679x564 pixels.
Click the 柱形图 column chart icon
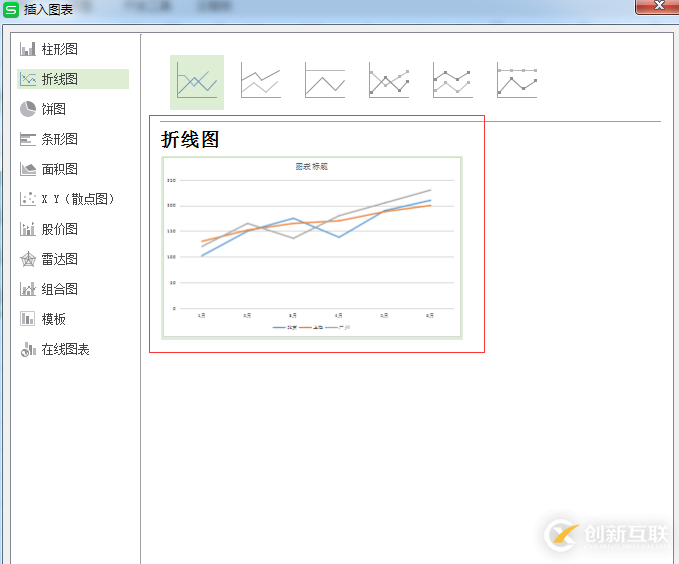[x=28, y=49]
